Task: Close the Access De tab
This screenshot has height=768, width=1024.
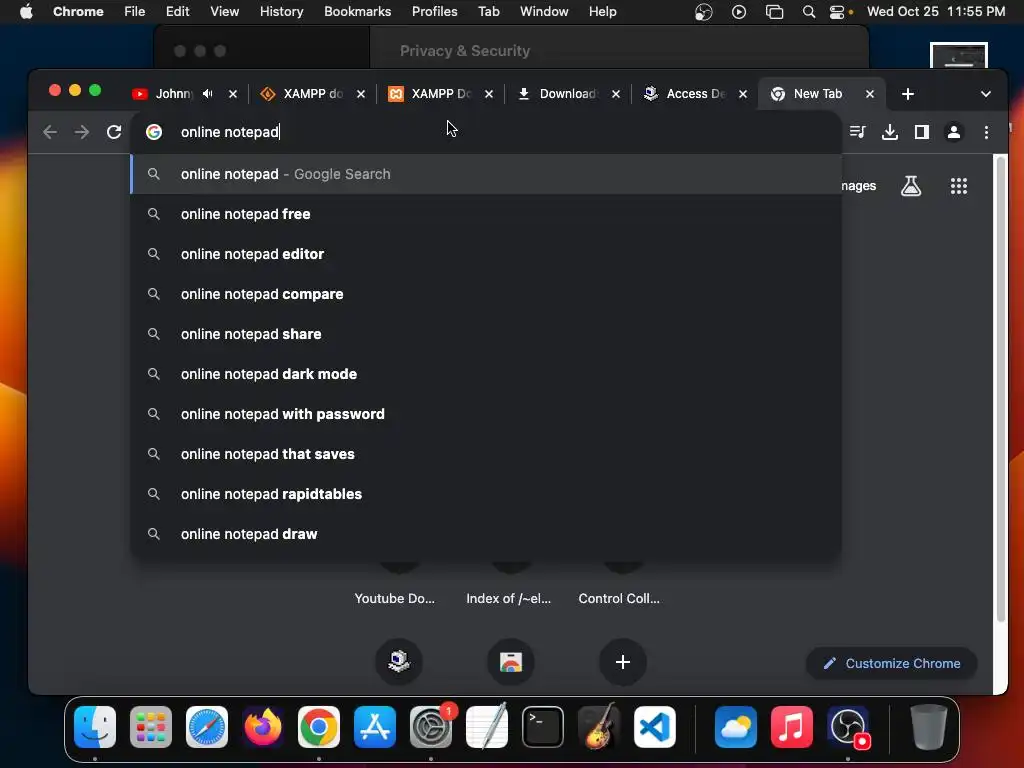Action: [x=743, y=94]
